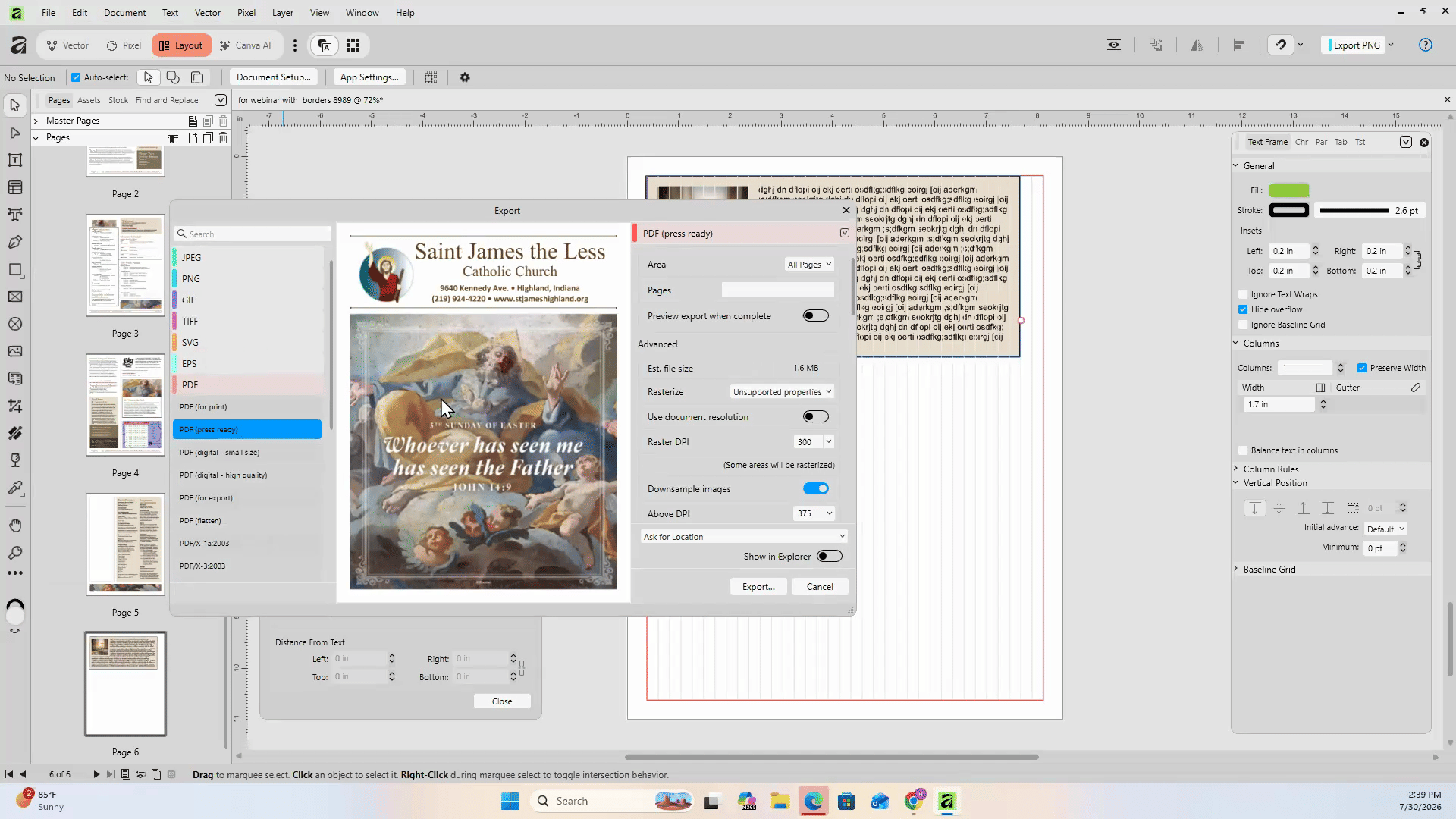
Task: Toggle Show in Explorer switch
Action: point(830,557)
